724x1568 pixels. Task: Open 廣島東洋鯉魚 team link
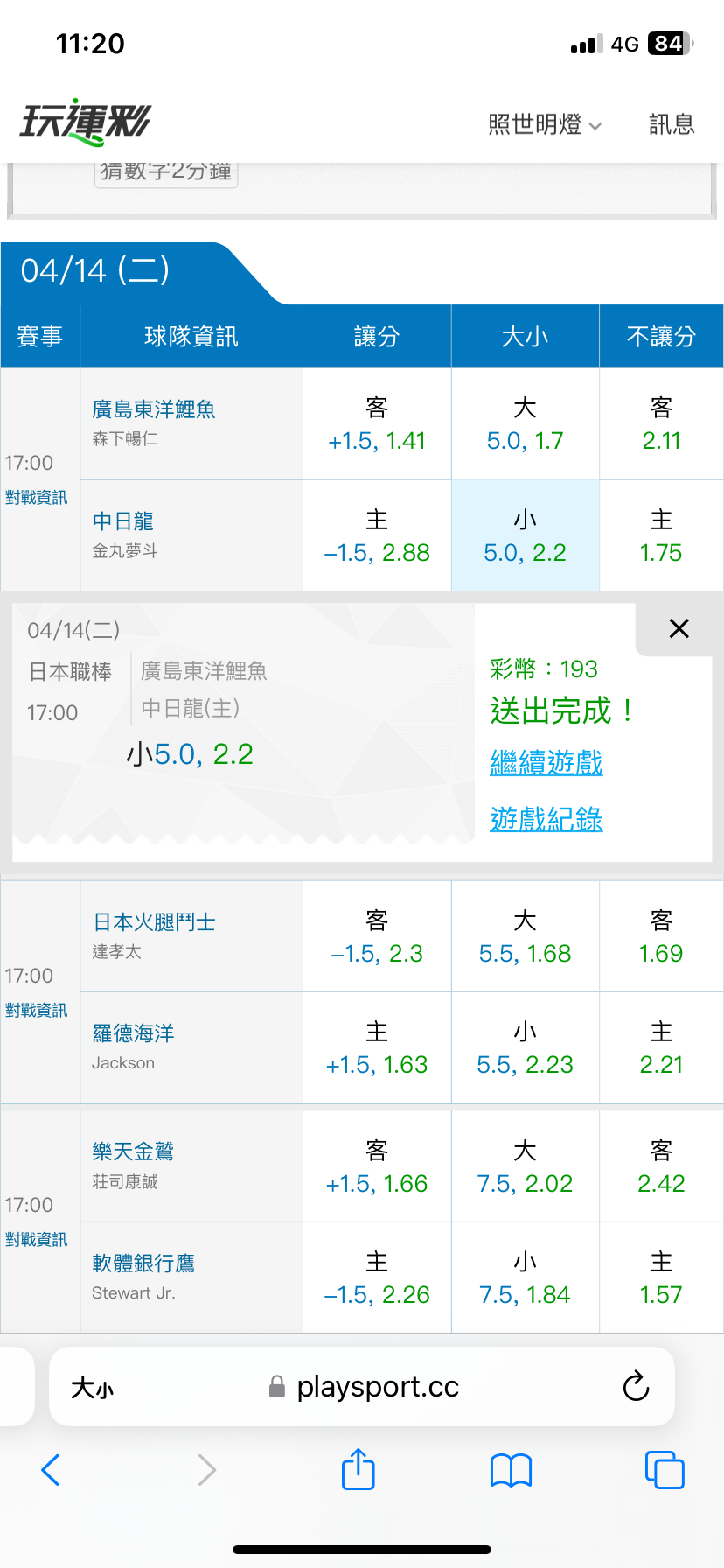tap(154, 409)
